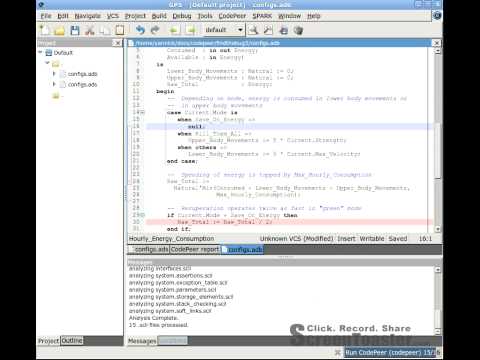Expand the first configs.ads tree node
The height and width of the screenshot is (360, 480).
pyautogui.click(x=54, y=74)
